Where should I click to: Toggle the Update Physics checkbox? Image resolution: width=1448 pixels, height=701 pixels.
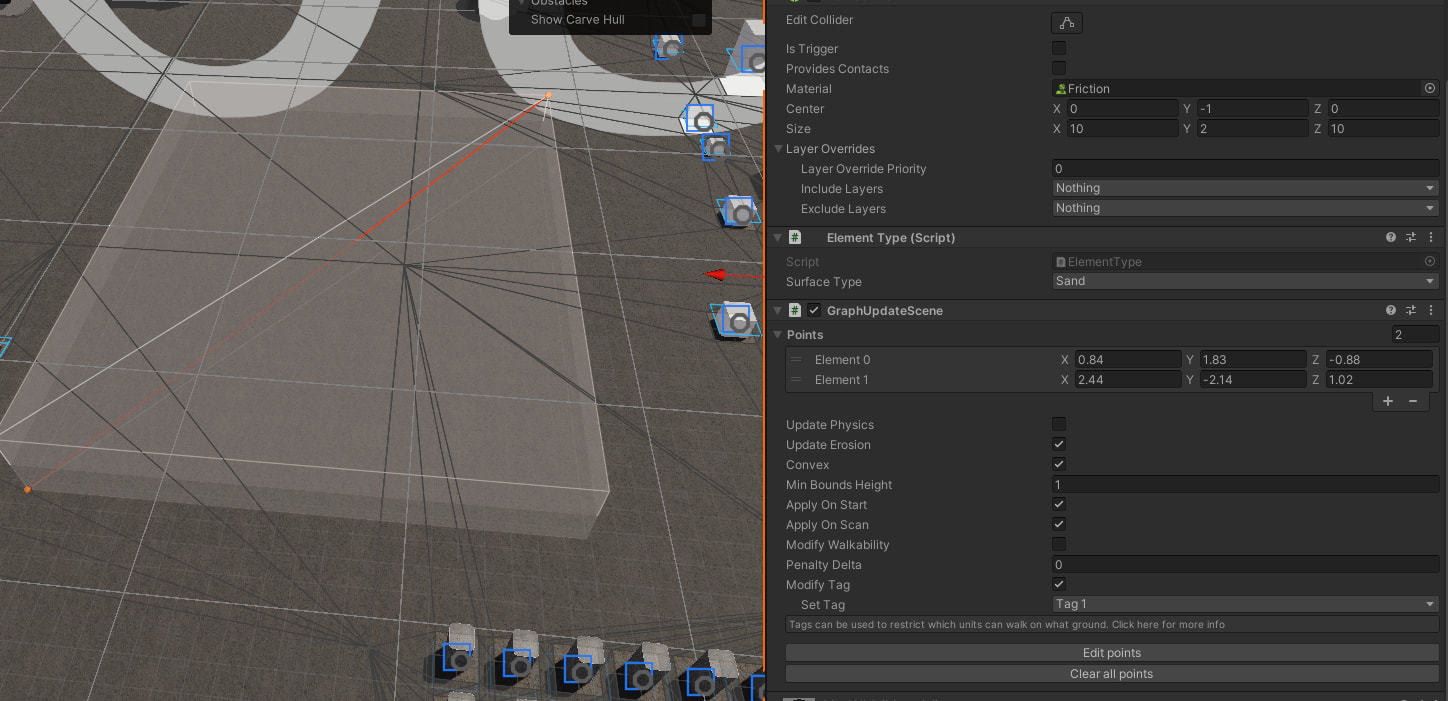pos(1059,425)
